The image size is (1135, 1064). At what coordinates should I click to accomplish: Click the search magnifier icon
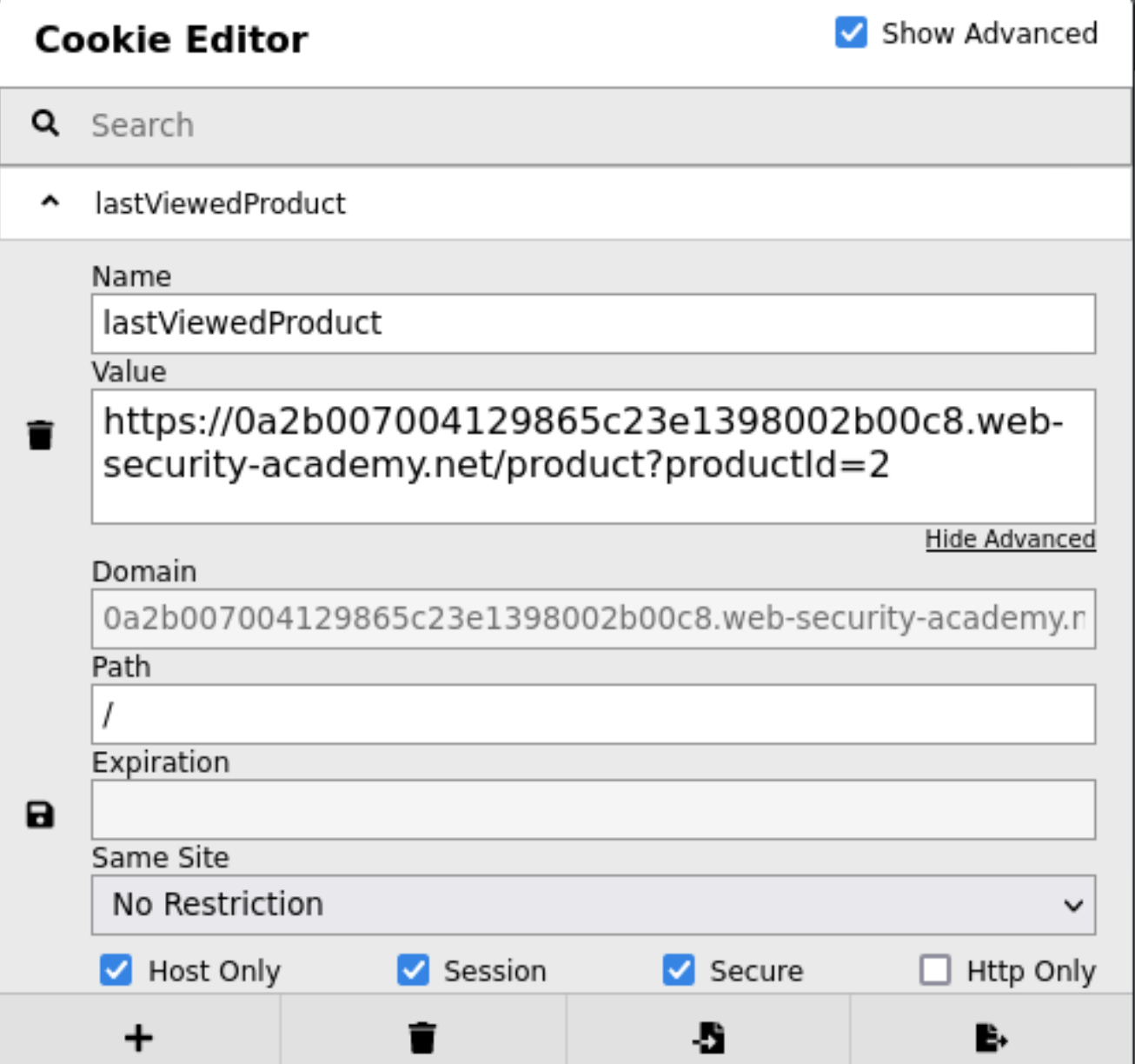click(x=45, y=123)
